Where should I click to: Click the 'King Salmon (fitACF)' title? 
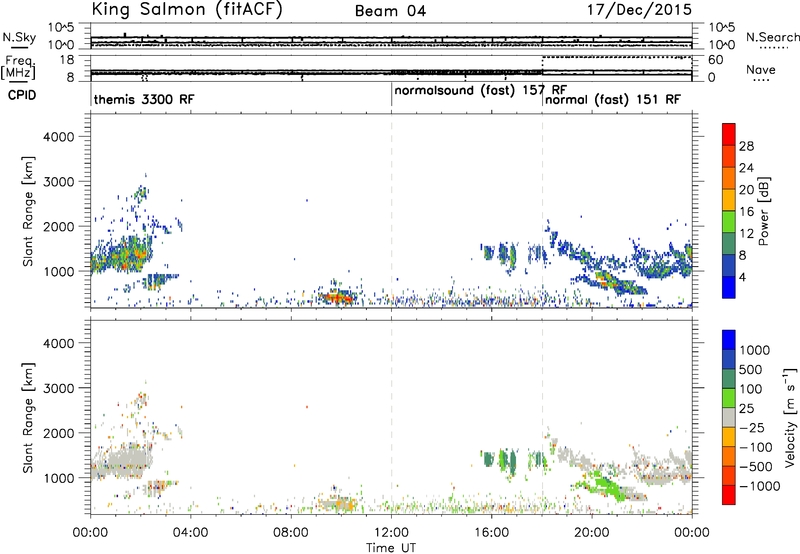pyautogui.click(x=187, y=9)
